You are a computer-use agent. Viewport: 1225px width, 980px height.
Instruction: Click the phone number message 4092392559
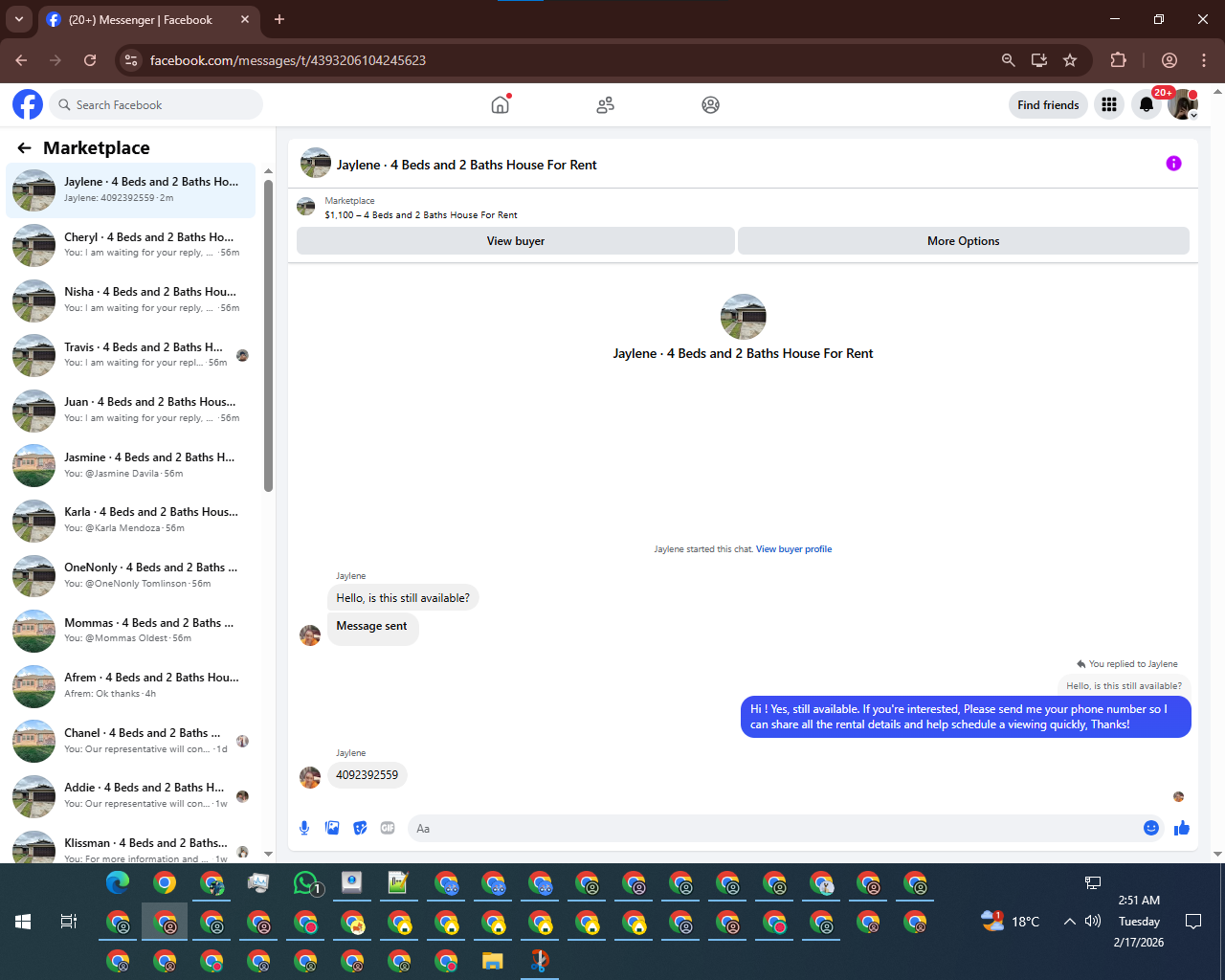(367, 775)
